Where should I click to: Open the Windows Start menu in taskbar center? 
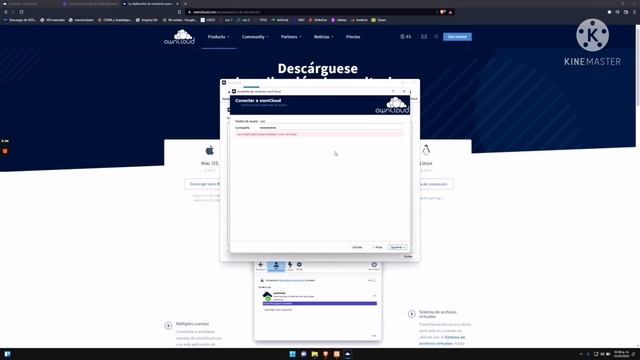pos(292,354)
